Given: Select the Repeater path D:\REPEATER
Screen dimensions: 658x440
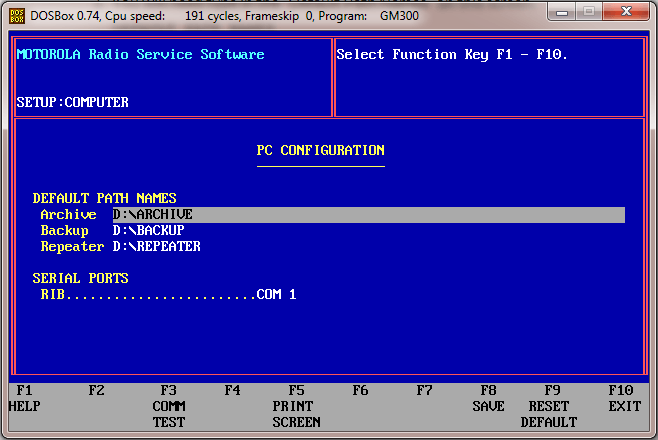Looking at the screenshot, I should (156, 246).
